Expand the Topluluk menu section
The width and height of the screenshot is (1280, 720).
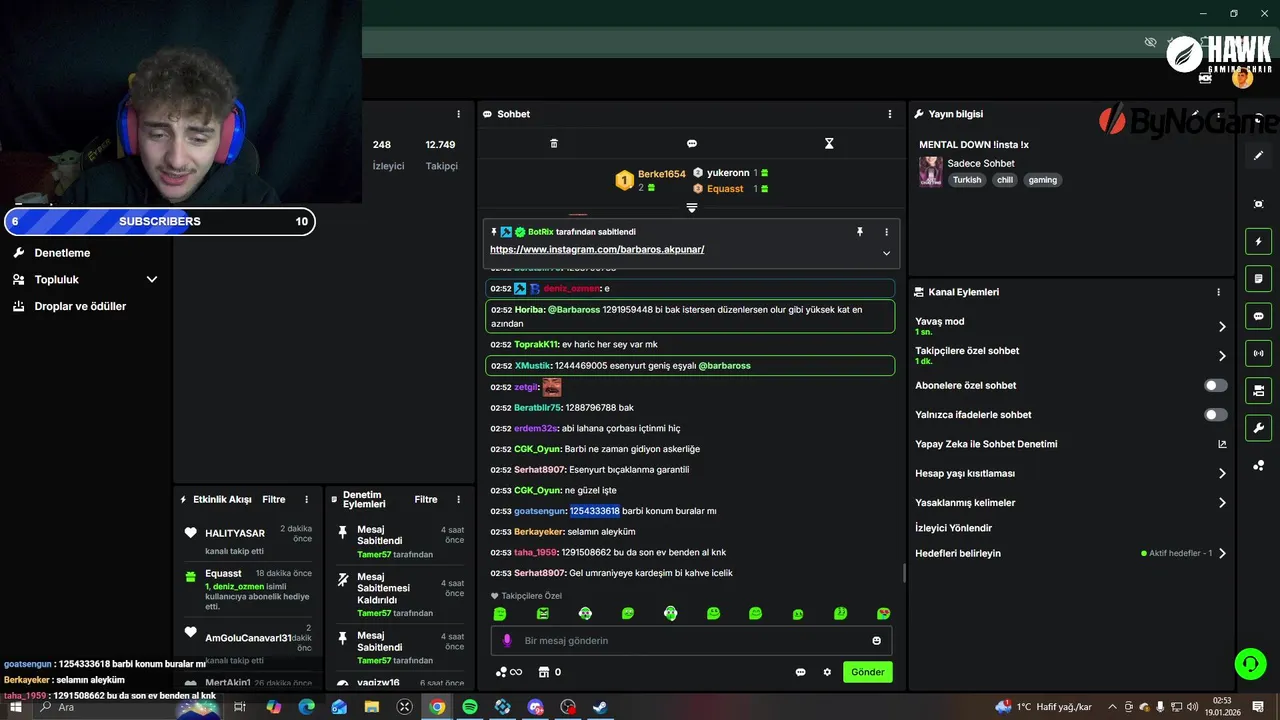coord(85,280)
